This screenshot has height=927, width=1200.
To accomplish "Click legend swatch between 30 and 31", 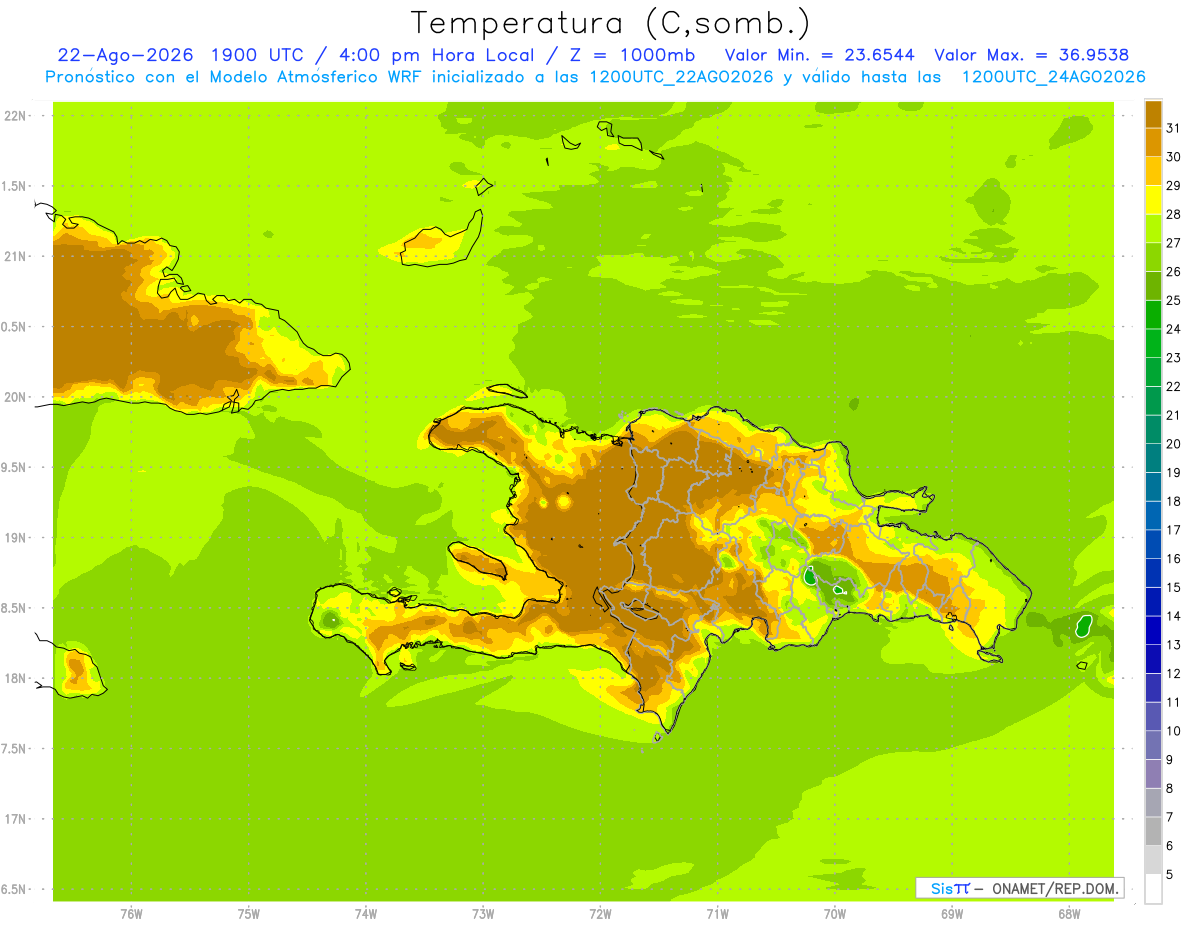I will point(1153,142).
